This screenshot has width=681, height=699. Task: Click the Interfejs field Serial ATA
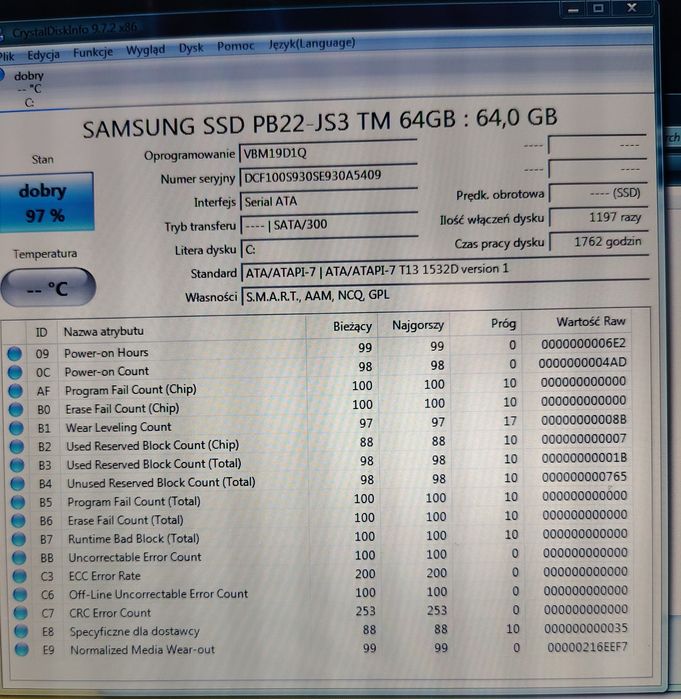point(328,201)
